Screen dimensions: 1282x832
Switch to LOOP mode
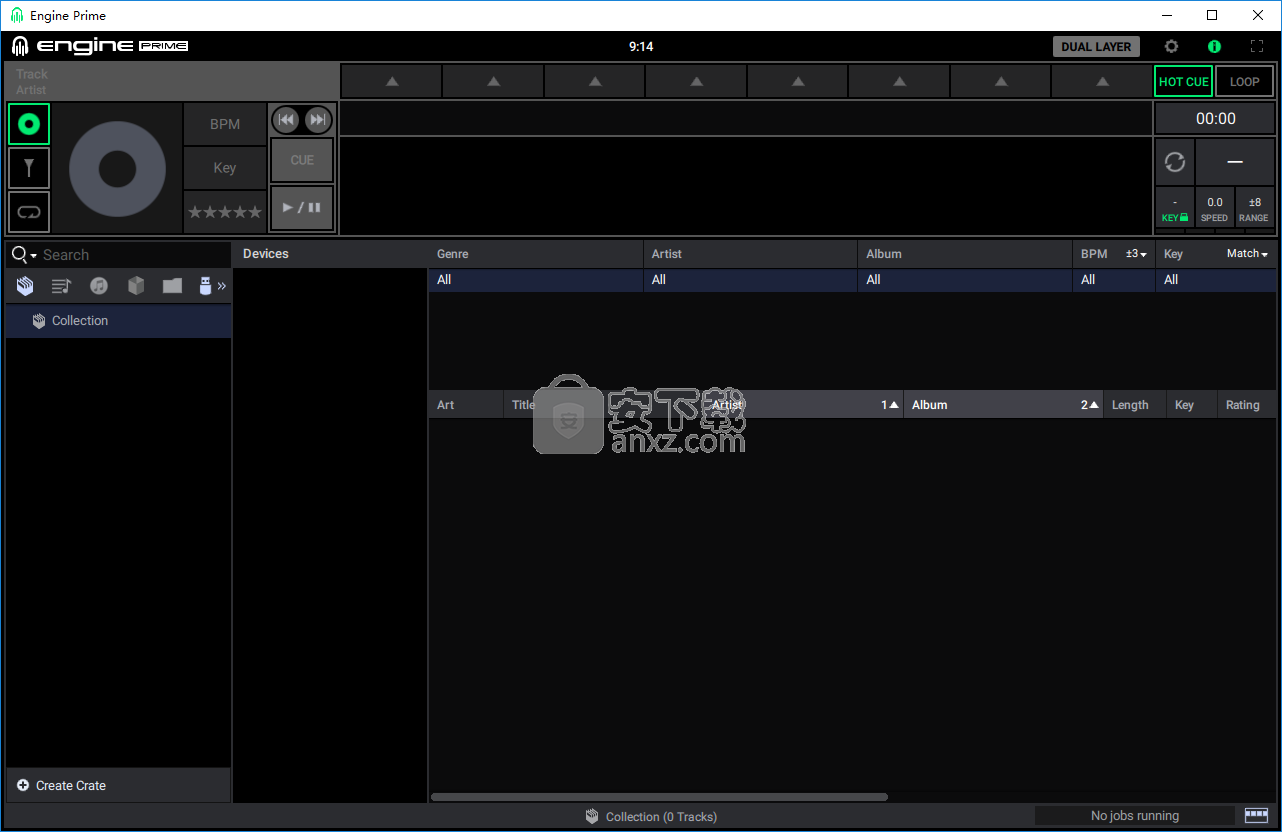pyautogui.click(x=1244, y=82)
